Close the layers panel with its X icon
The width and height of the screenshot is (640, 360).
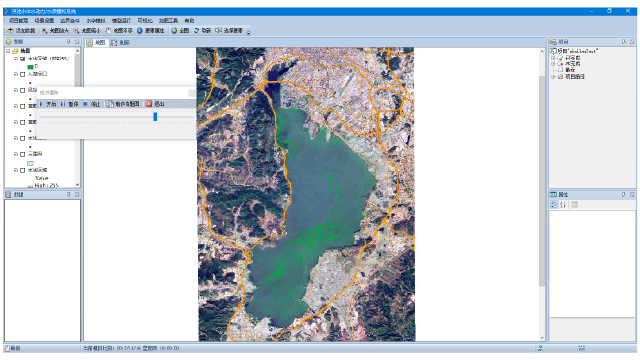click(x=77, y=42)
